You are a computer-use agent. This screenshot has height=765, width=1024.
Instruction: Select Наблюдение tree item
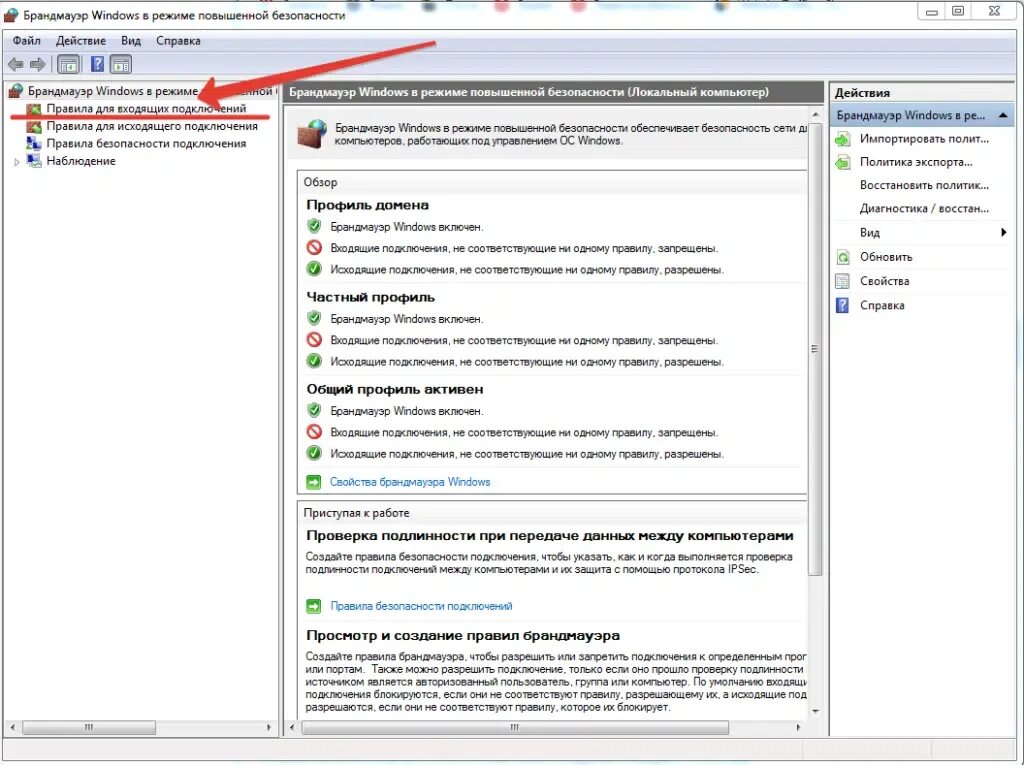click(x=81, y=161)
